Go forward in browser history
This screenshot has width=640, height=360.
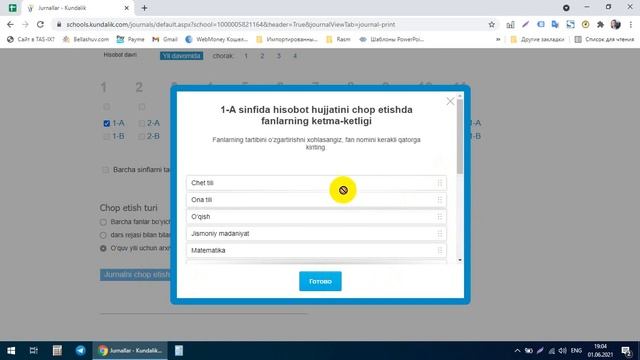coord(25,24)
